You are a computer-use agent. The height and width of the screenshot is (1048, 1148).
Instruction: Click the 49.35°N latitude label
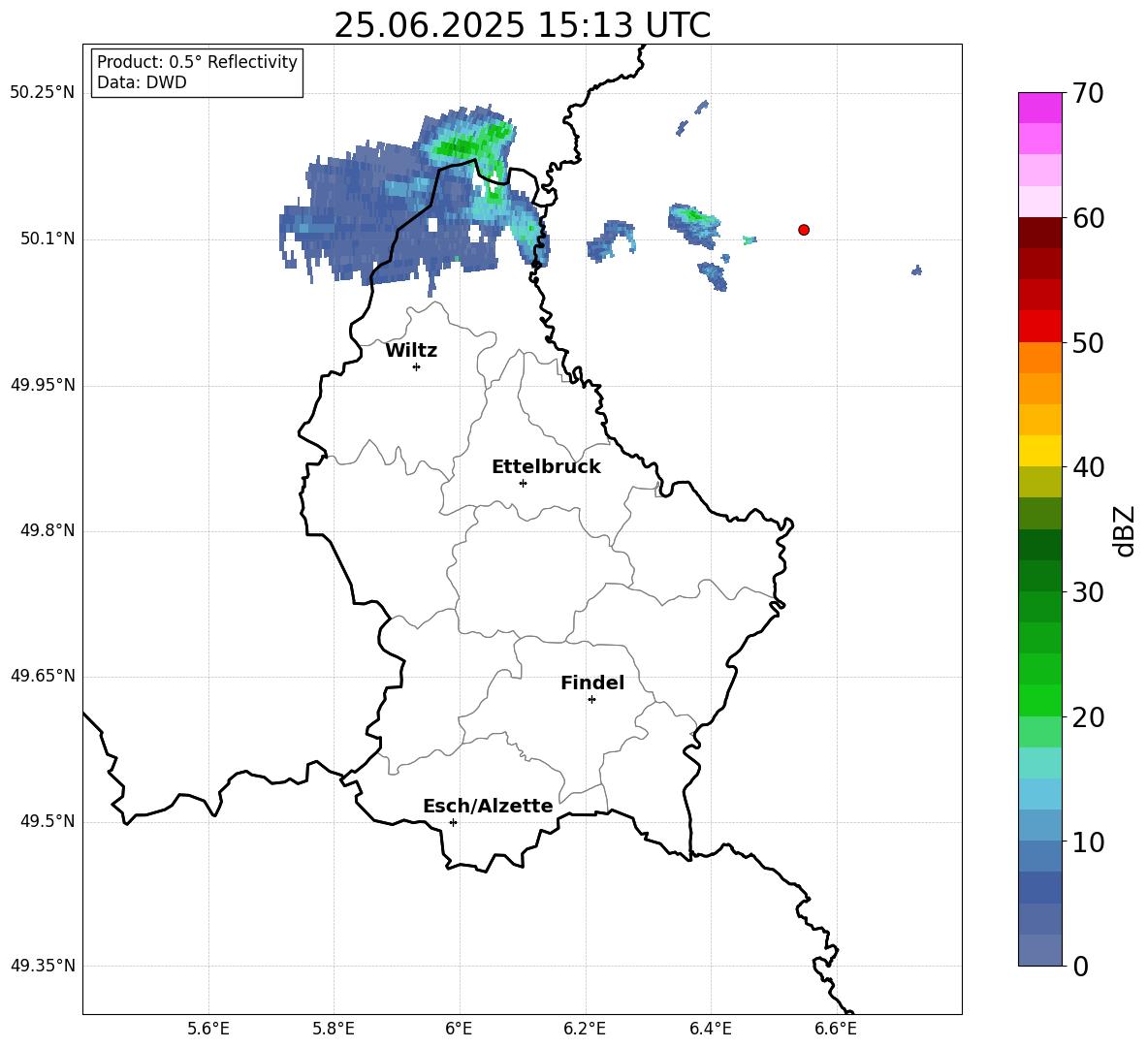pos(43,966)
